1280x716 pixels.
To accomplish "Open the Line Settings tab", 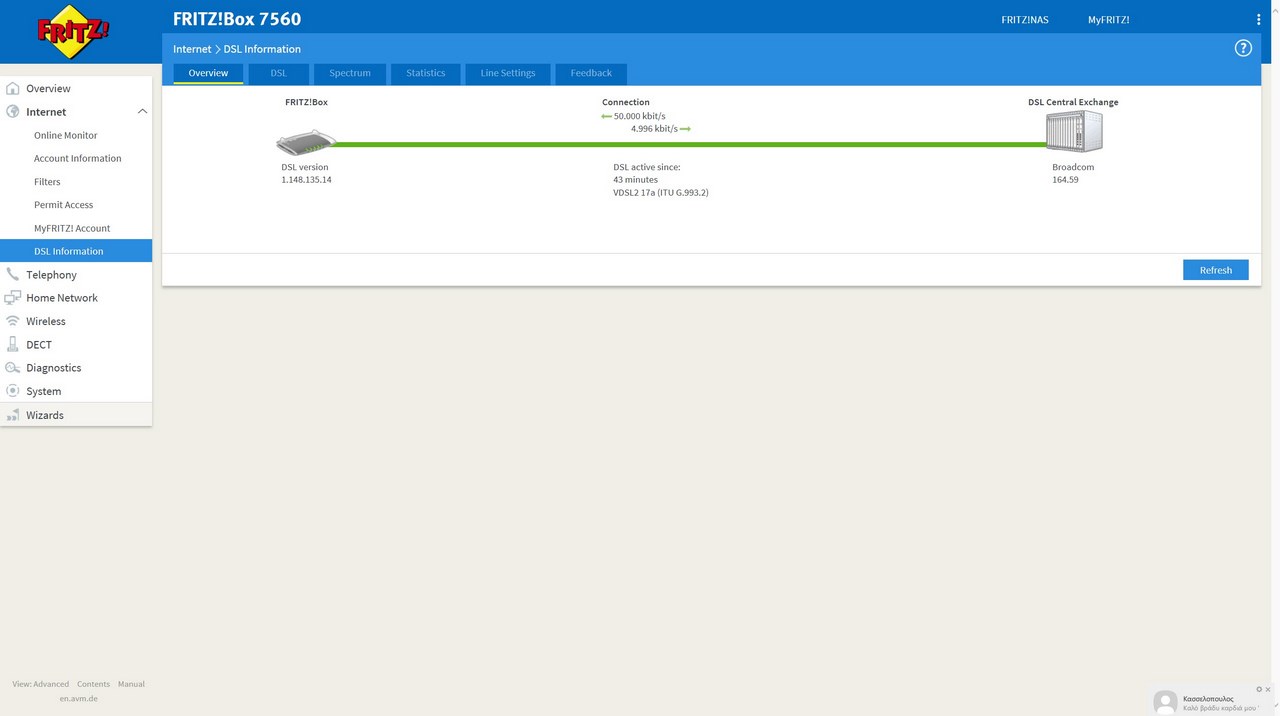I will [508, 73].
